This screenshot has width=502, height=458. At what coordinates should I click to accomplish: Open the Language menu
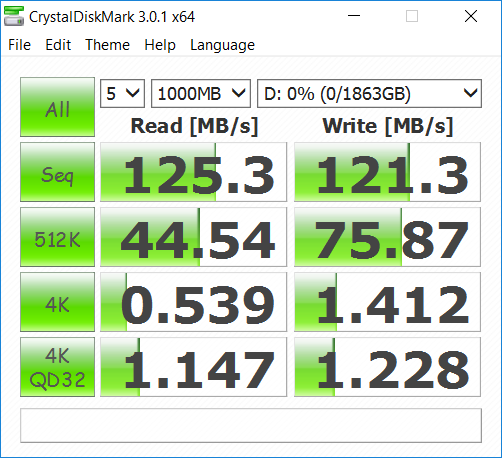[x=222, y=45]
